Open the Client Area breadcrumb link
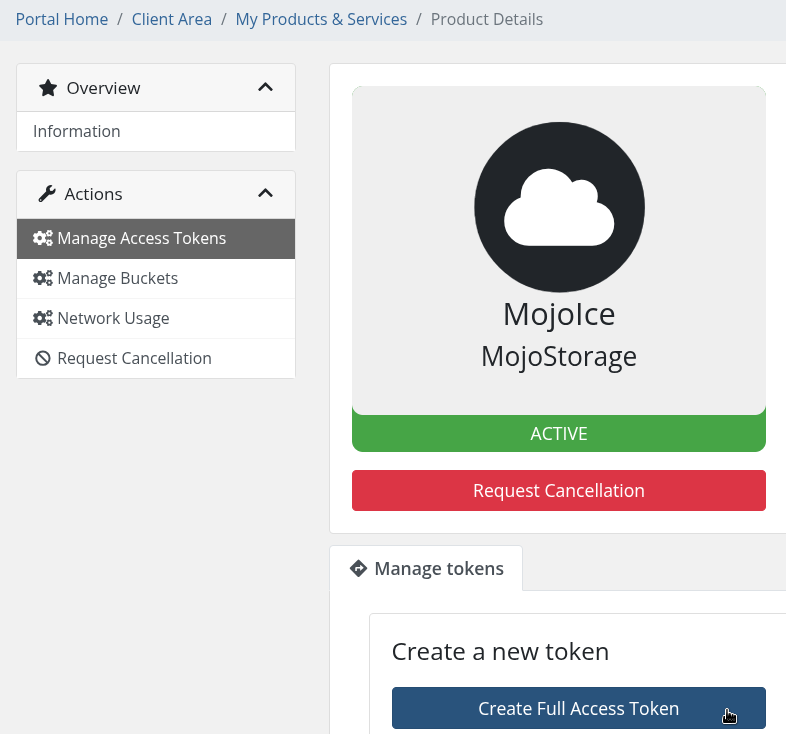786x734 pixels. point(172,19)
